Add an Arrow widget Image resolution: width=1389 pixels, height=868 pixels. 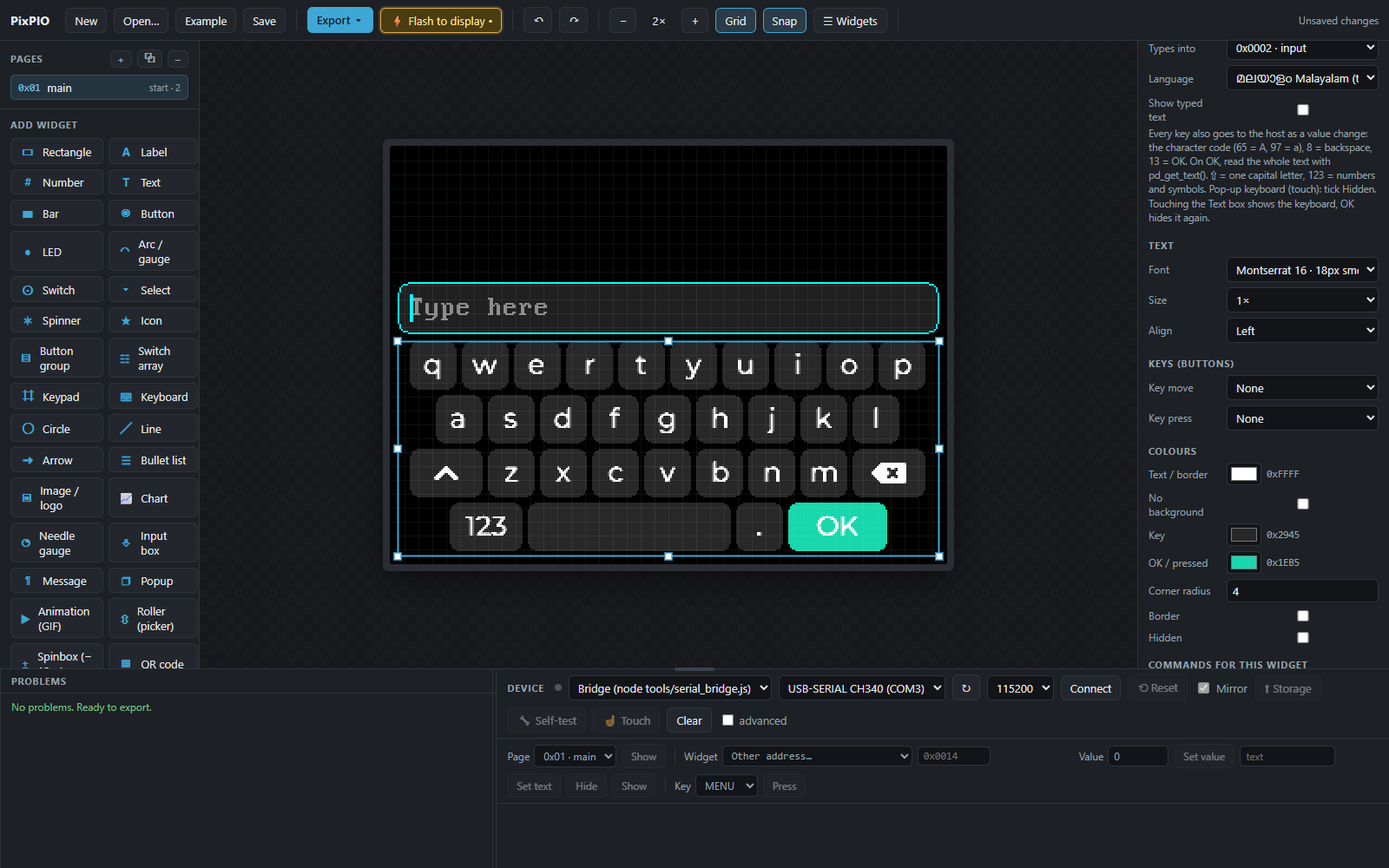pyautogui.click(x=57, y=460)
